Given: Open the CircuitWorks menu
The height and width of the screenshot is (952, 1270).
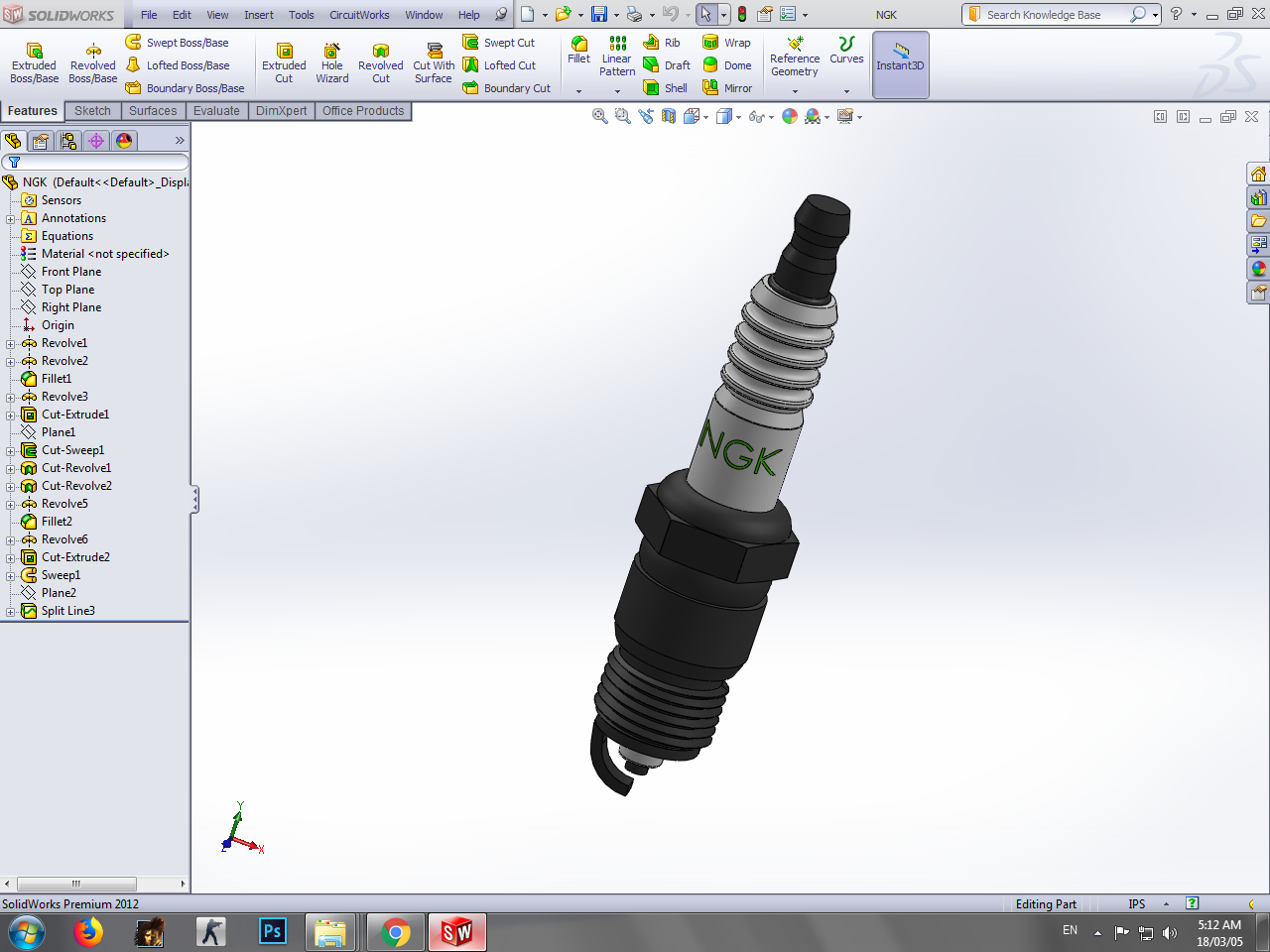Looking at the screenshot, I should (359, 15).
